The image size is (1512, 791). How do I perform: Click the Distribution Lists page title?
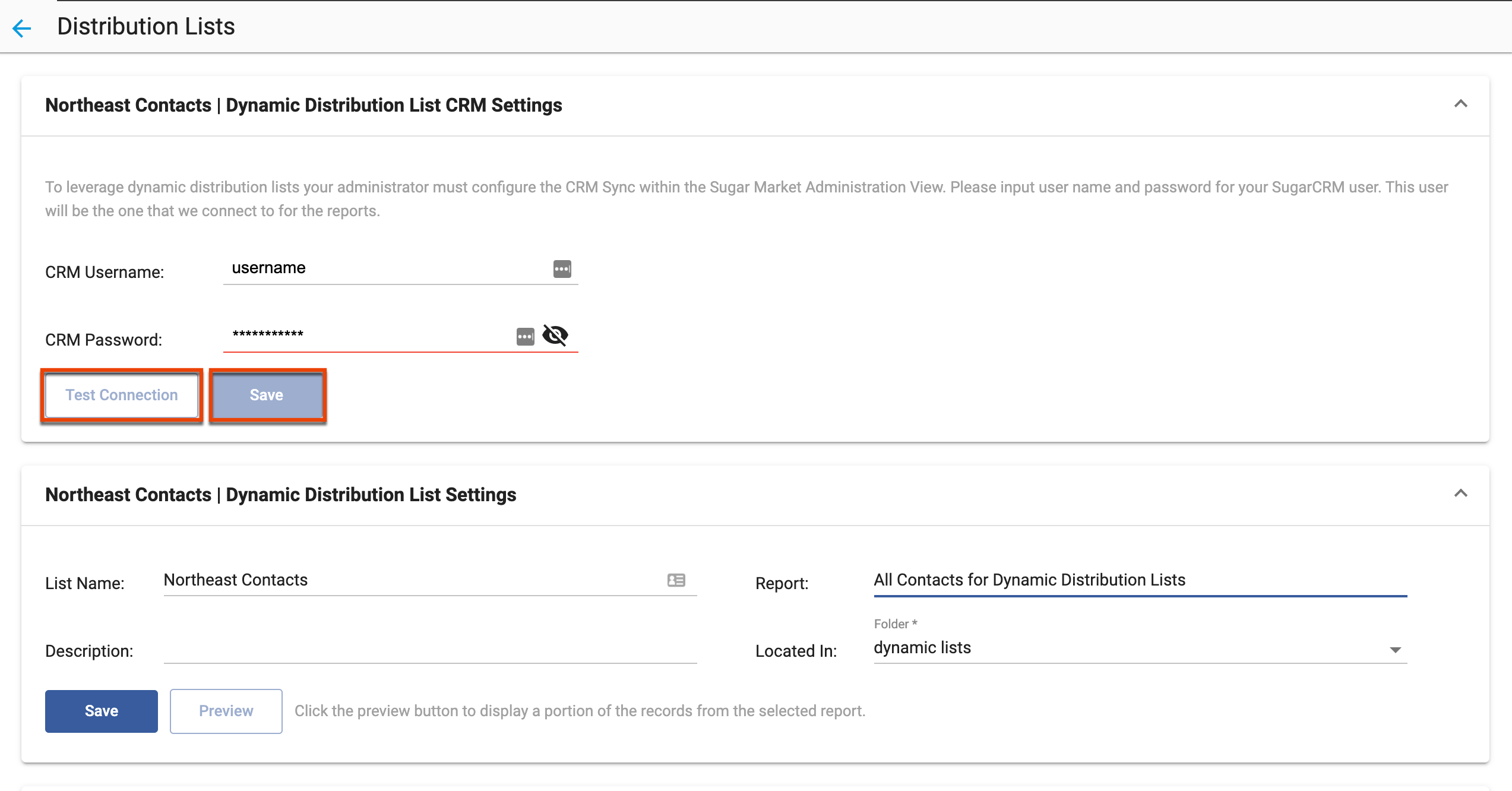pos(146,27)
